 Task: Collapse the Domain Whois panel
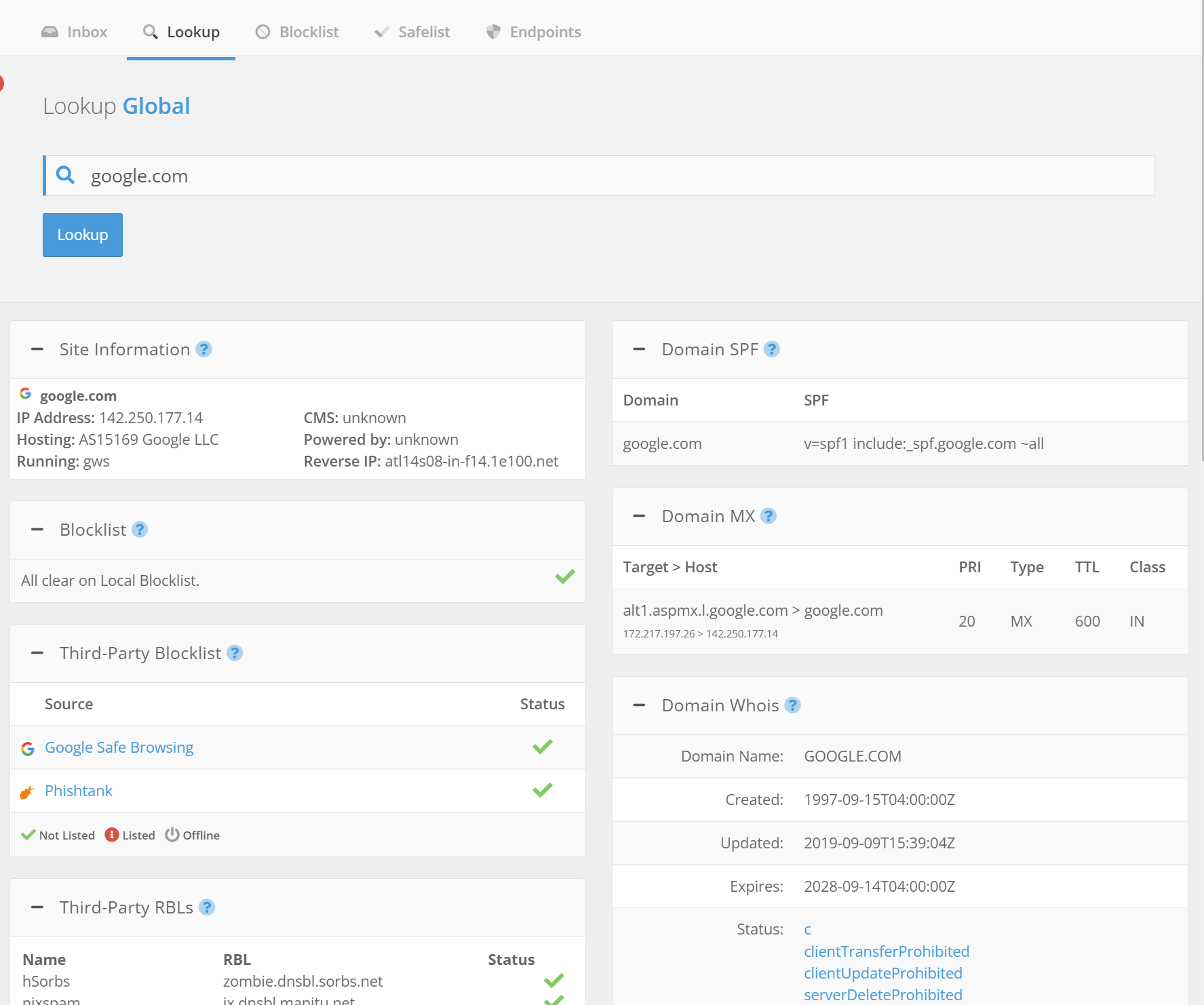639,705
